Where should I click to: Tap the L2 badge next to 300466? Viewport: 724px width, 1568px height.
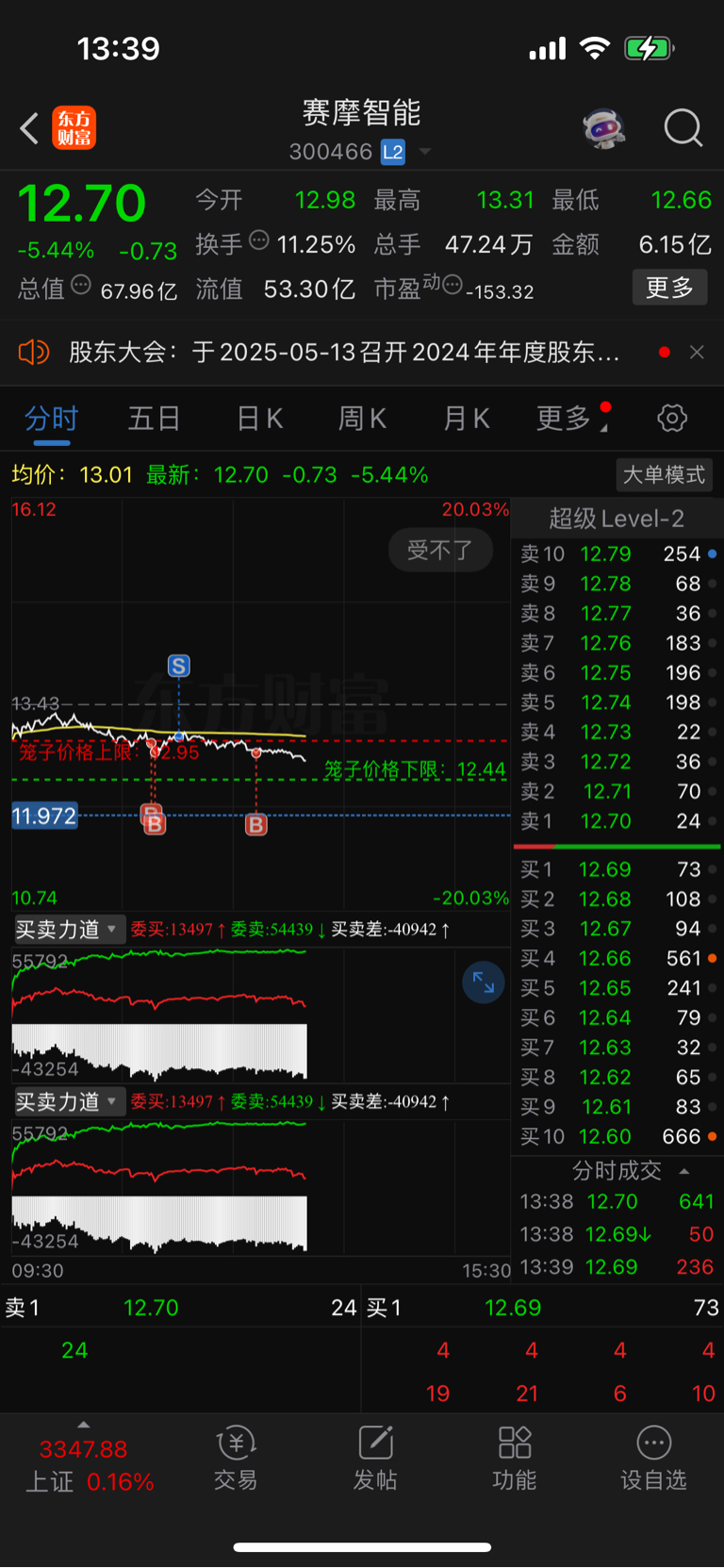point(393,152)
